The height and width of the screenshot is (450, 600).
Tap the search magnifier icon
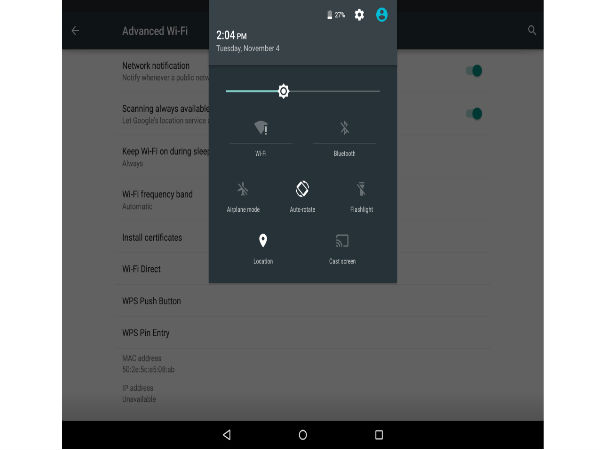532,31
